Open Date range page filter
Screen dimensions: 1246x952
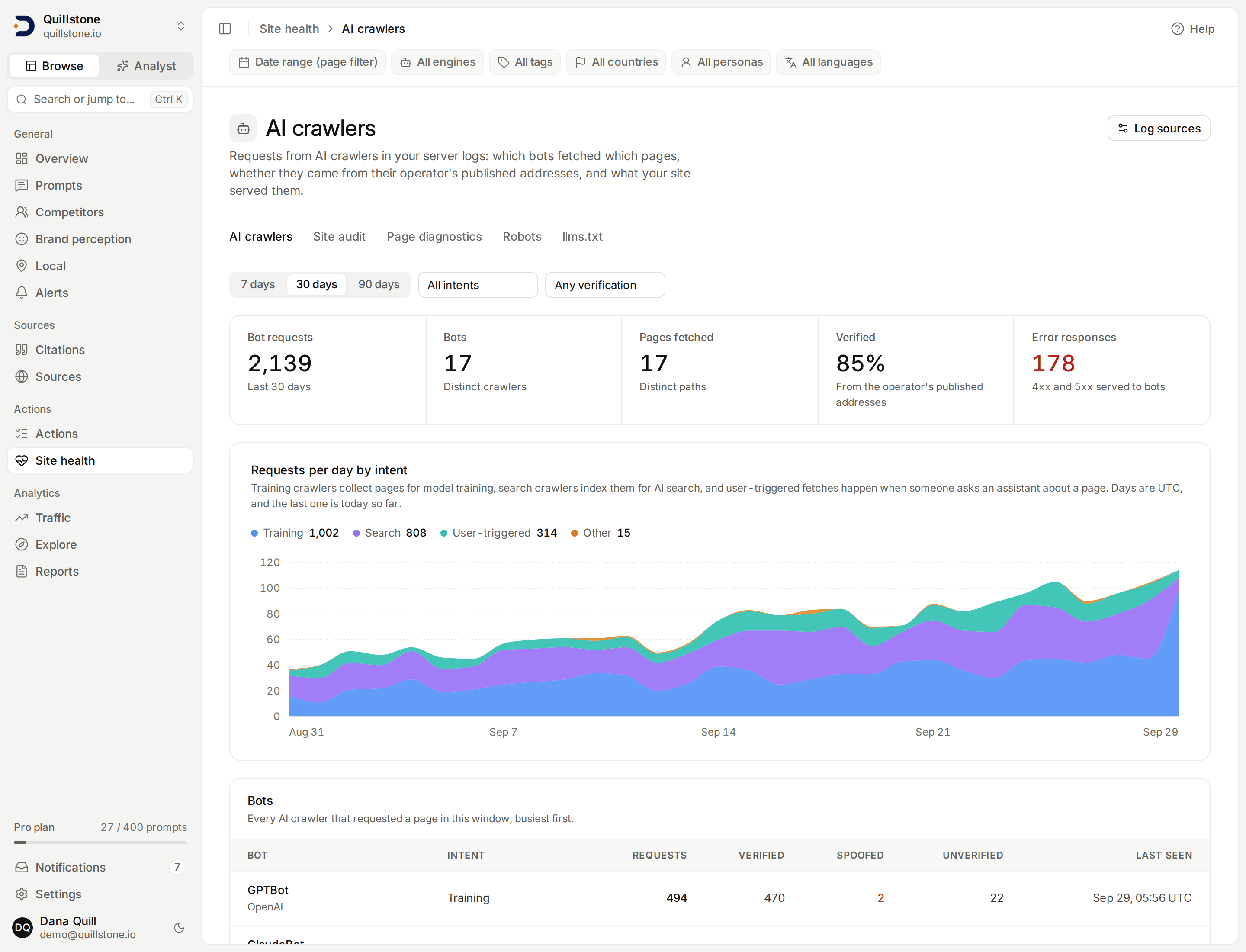point(308,62)
